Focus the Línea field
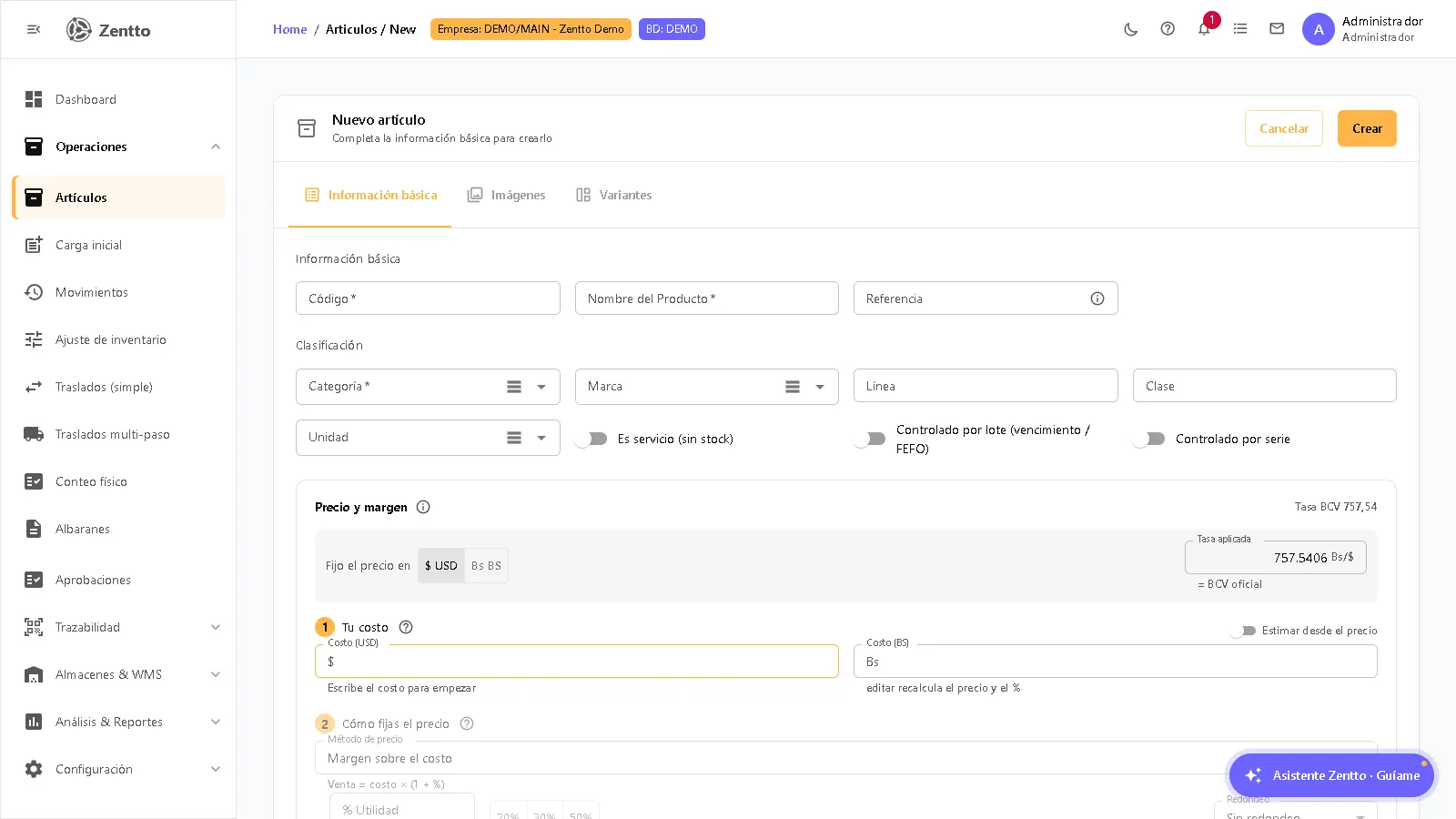Viewport: 1456px width, 819px height. pyautogui.click(x=986, y=386)
